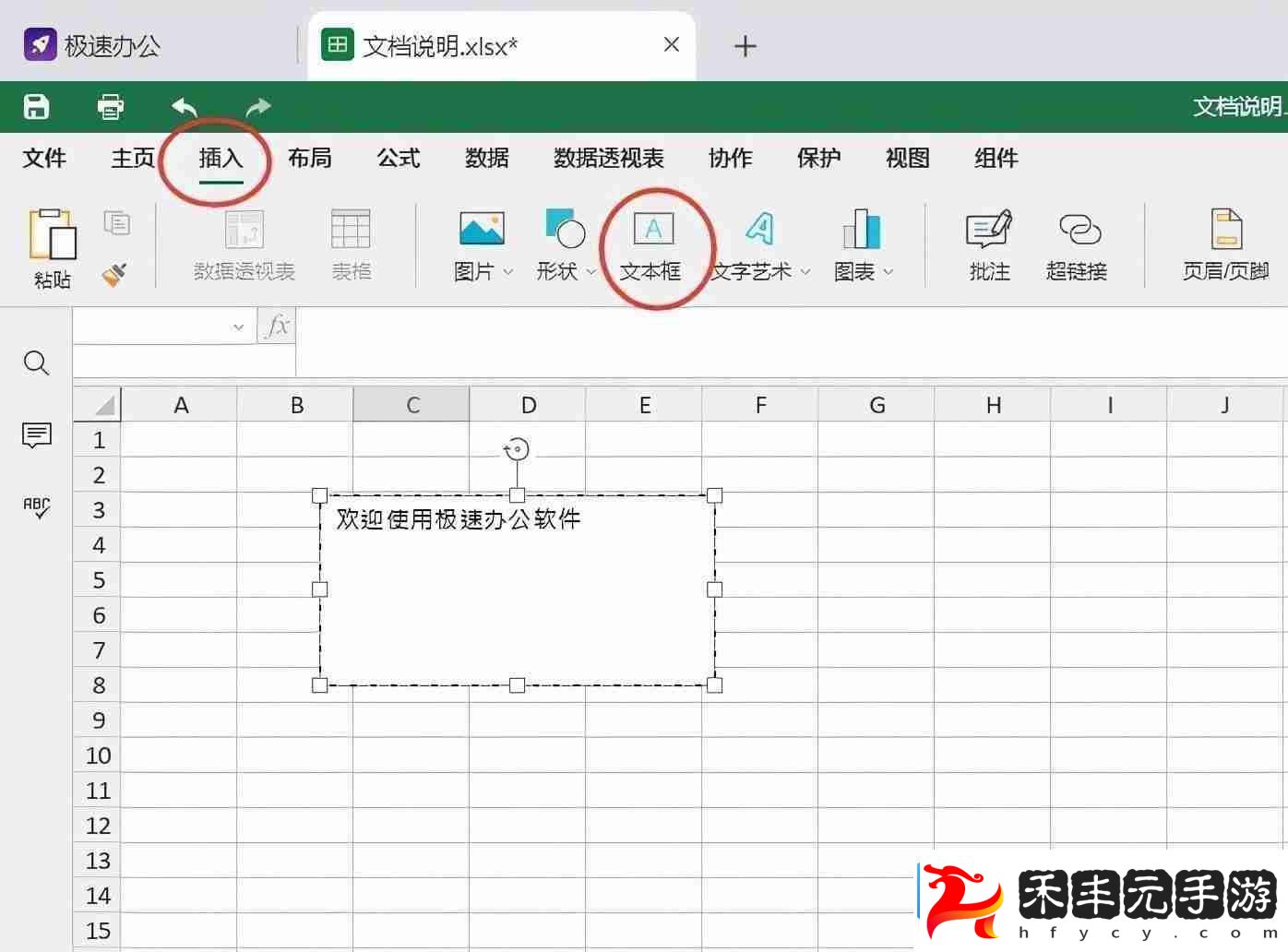Screen dimensions: 1288x952
Task: Select row 10 header
Action: (x=98, y=756)
